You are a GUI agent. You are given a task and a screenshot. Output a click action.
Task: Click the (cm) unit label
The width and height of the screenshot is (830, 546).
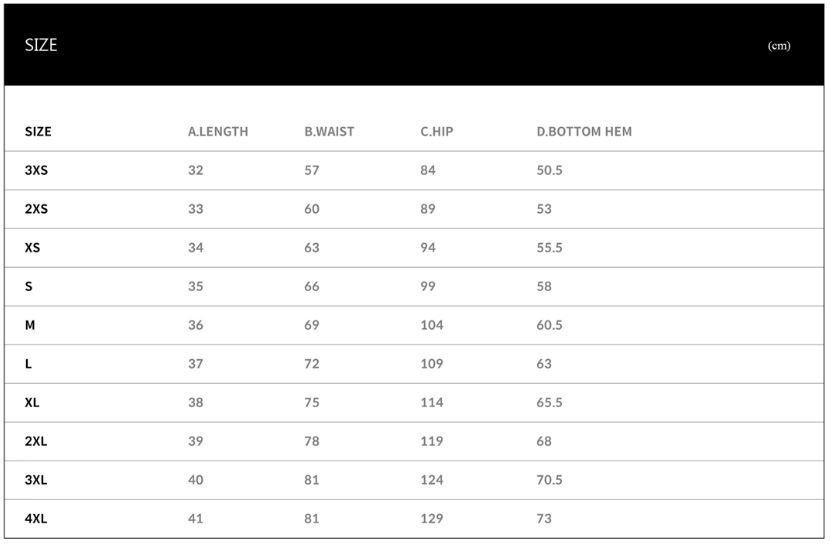[x=779, y=46]
